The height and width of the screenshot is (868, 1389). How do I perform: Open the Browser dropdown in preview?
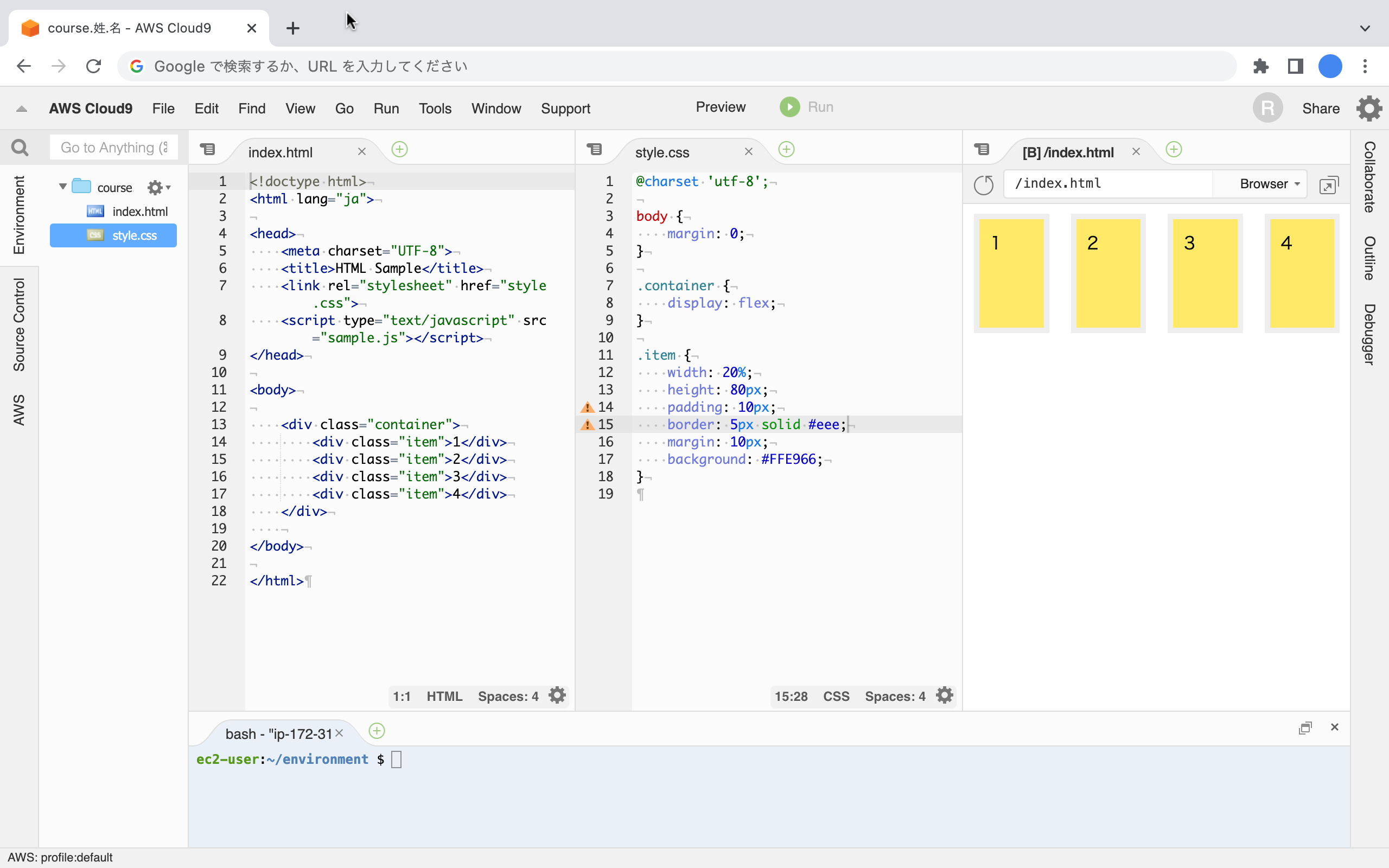click(1269, 184)
